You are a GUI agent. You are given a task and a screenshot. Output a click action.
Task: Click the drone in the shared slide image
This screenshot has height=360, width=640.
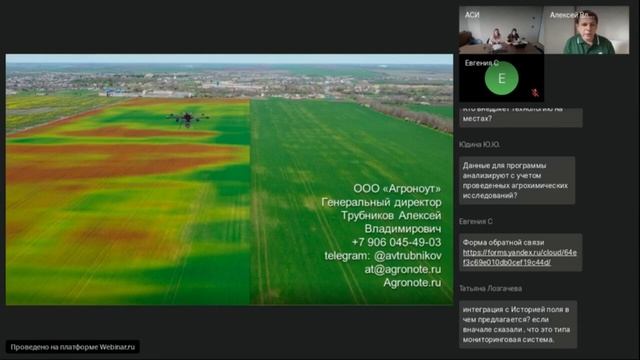point(187,119)
